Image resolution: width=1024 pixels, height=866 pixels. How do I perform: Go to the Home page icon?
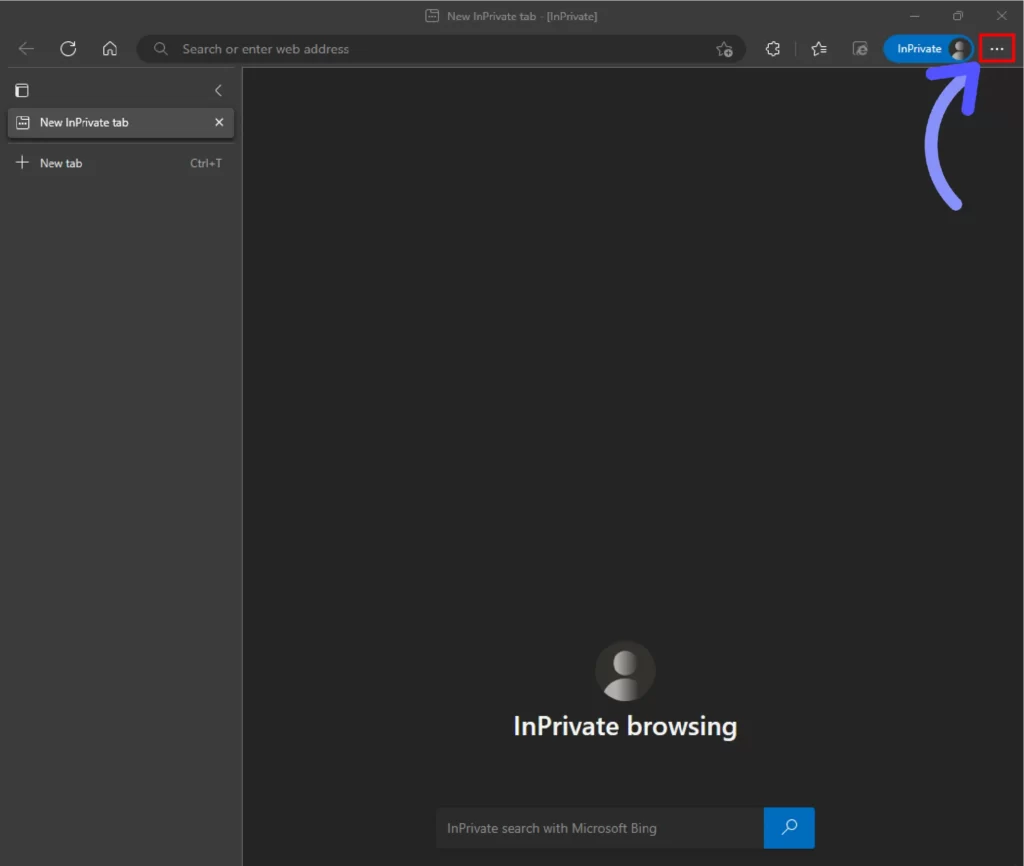pyautogui.click(x=110, y=49)
